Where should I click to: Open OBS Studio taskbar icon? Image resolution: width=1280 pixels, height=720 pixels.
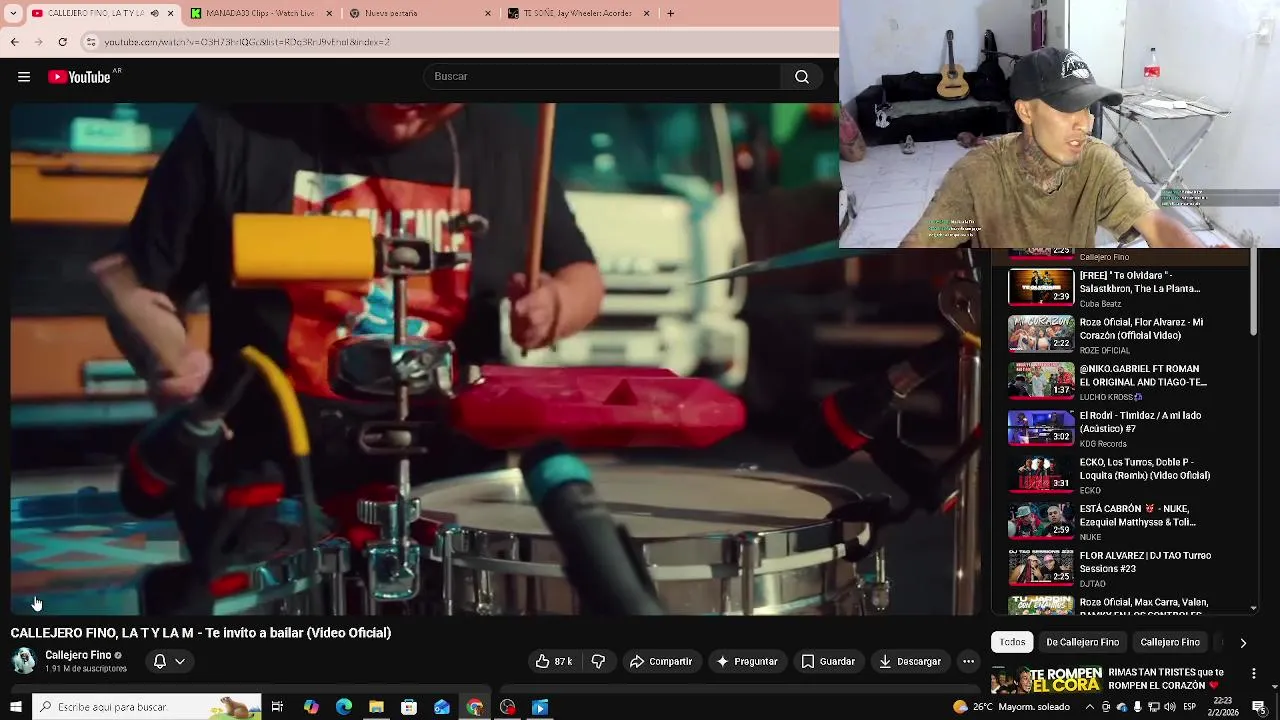pos(507,707)
